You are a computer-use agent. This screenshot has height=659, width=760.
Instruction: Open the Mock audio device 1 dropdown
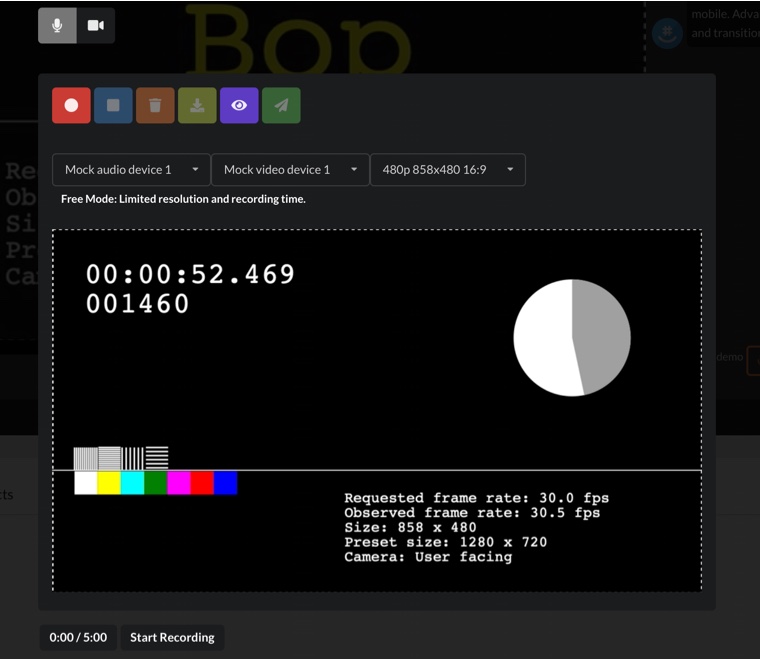click(131, 170)
